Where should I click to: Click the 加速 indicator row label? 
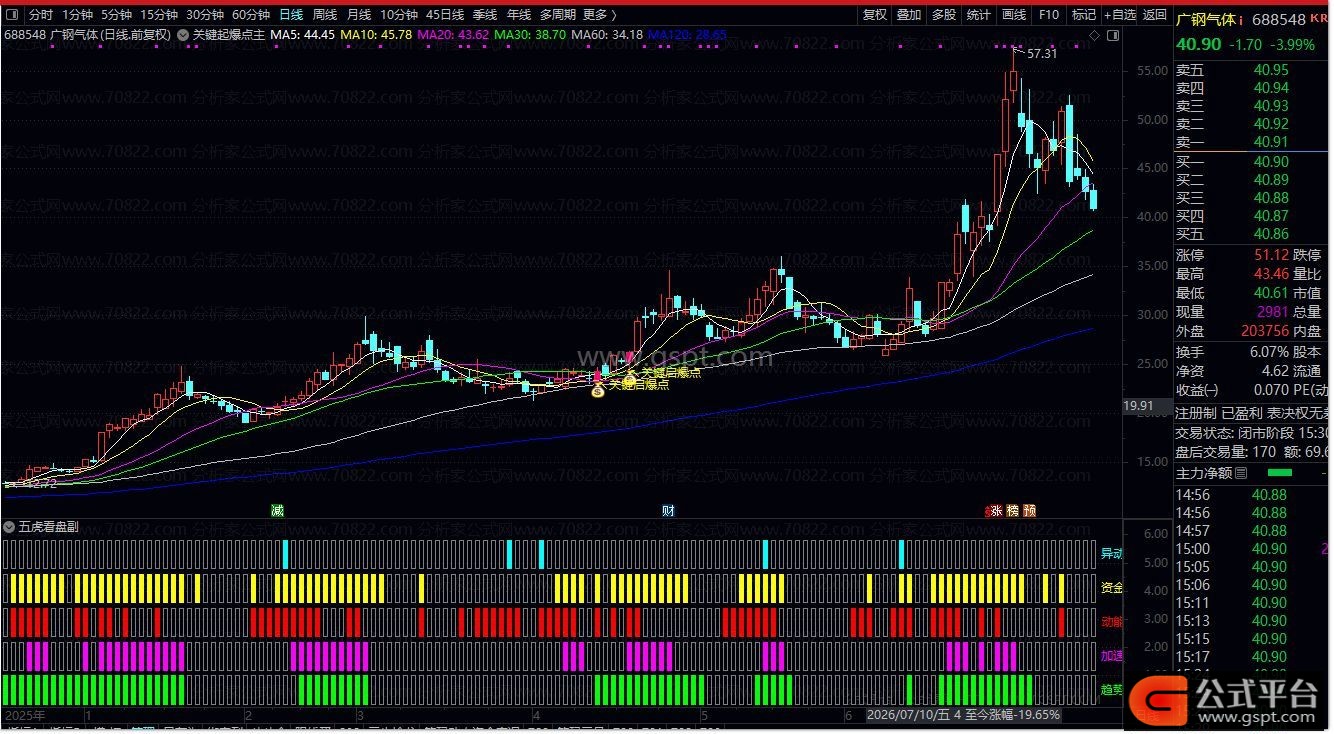point(1111,656)
